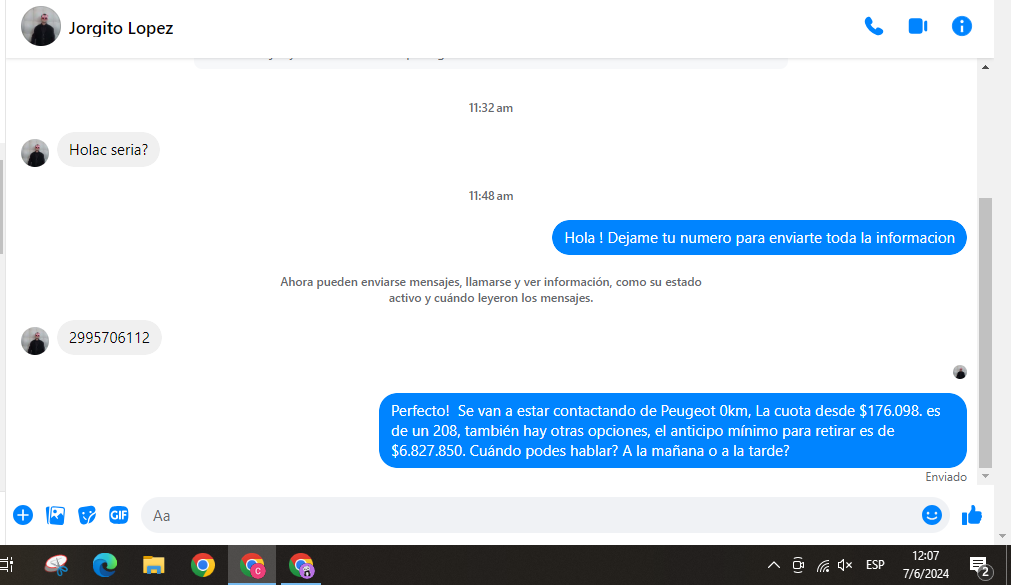The height and width of the screenshot is (585, 1011).
Task: Open Jorgito Lopez profile picture in header
Action: [41, 26]
